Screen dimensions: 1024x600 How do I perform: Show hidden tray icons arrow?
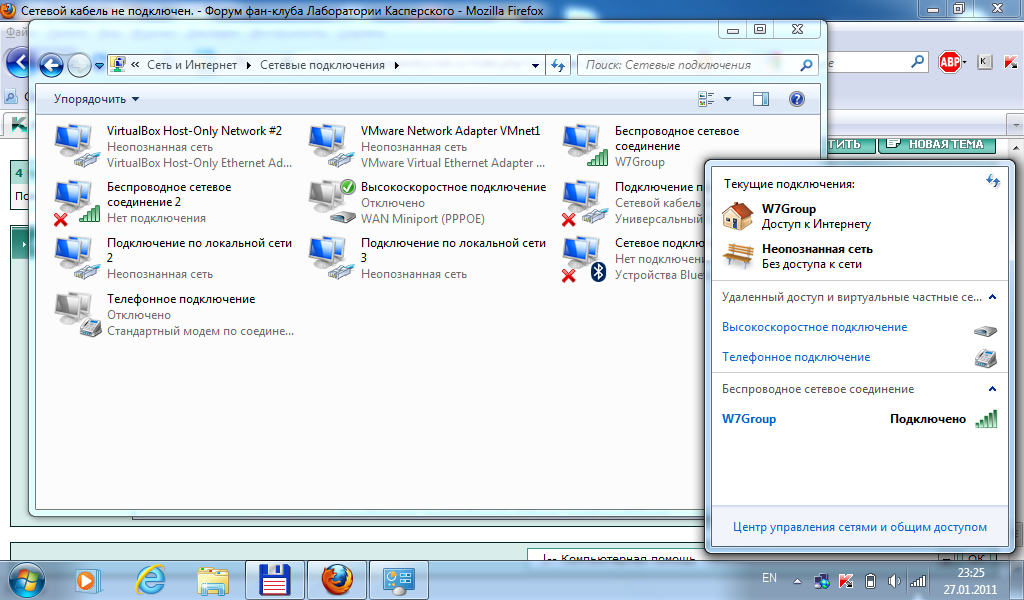pos(797,580)
